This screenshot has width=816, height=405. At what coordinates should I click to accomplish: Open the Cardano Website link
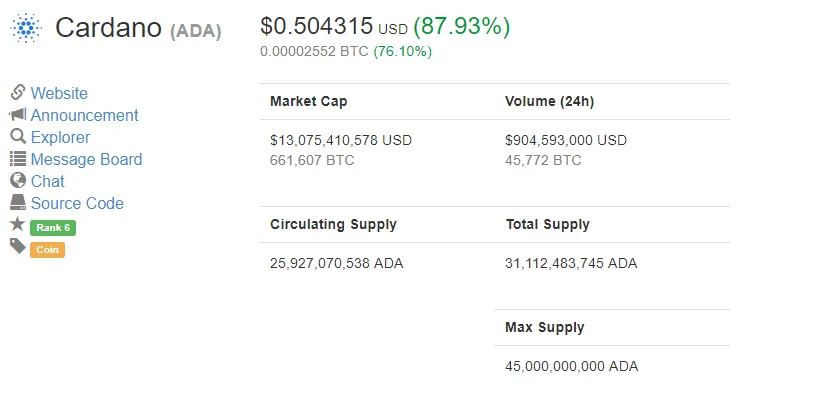click(x=59, y=93)
